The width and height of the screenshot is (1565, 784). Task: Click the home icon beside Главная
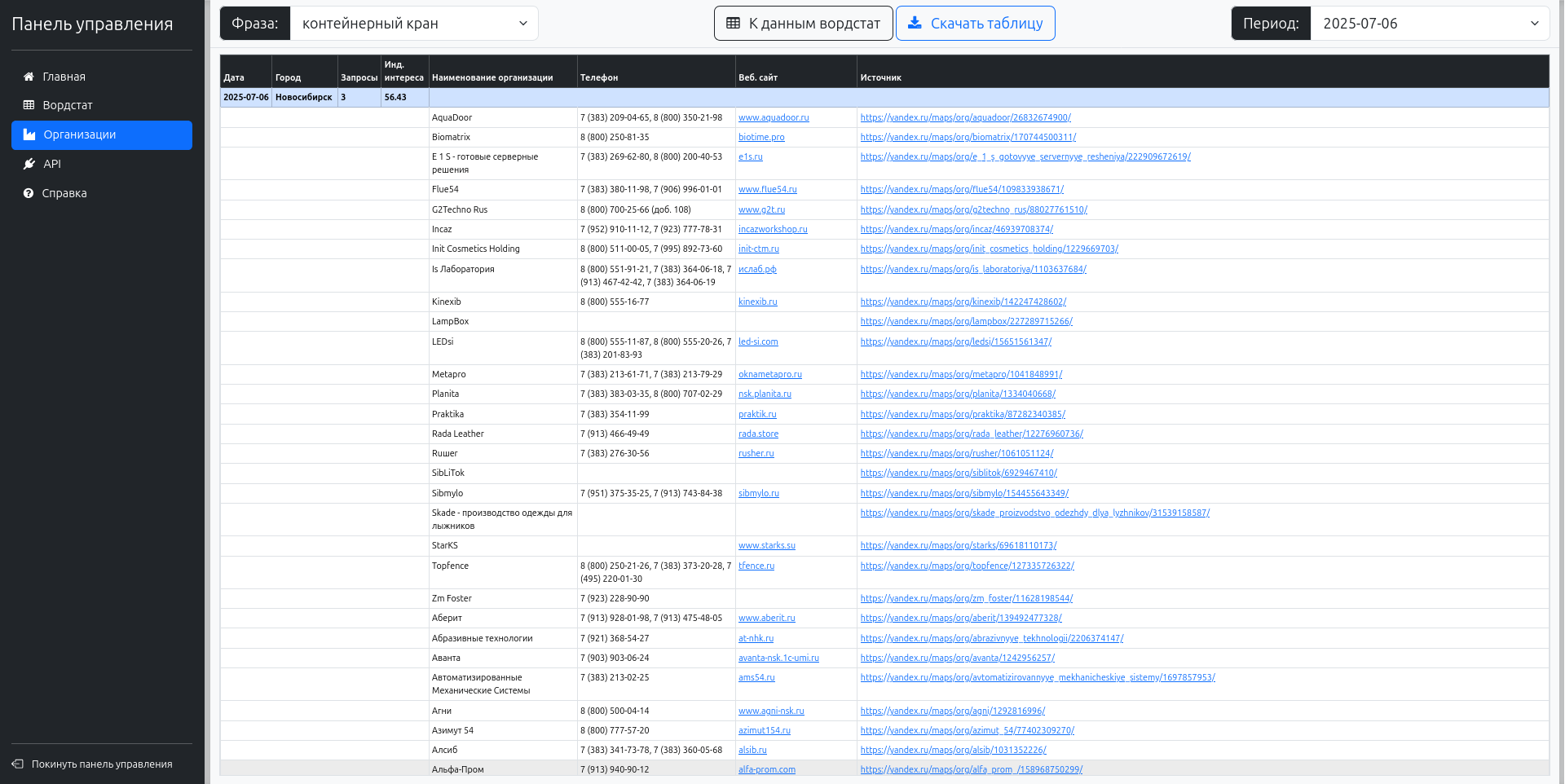click(x=29, y=77)
